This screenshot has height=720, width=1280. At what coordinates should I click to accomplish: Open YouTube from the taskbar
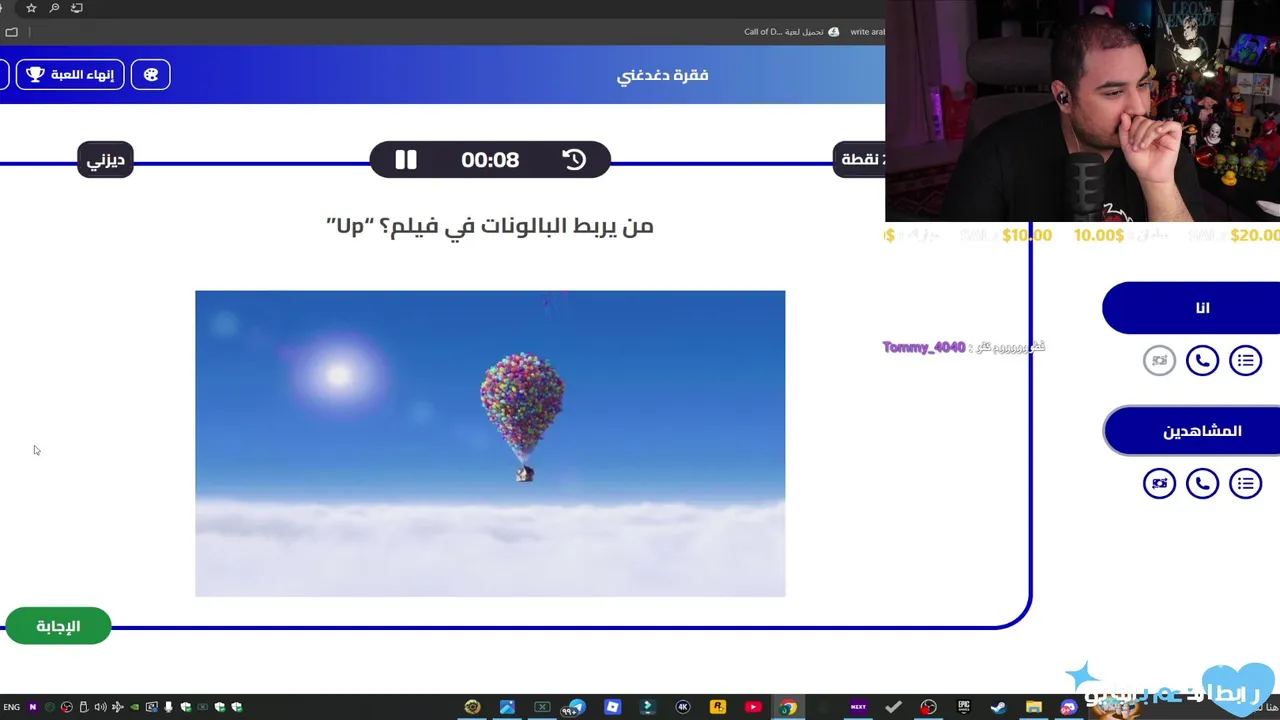(753, 707)
